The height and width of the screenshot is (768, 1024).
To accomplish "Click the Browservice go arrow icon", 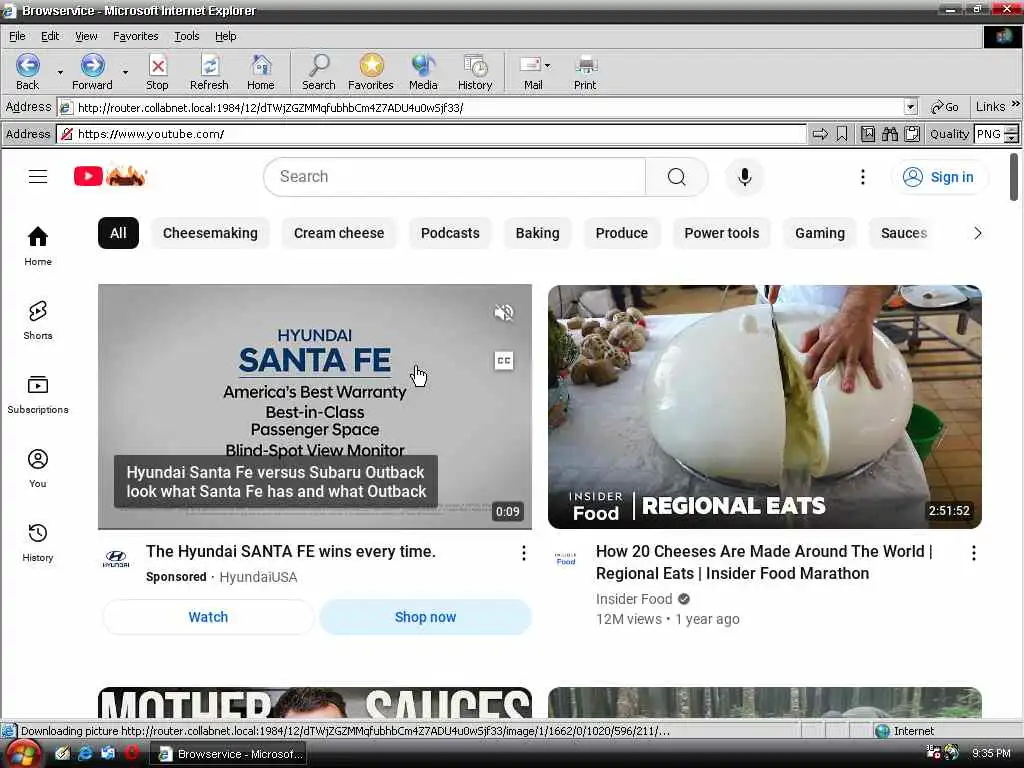I will pyautogui.click(x=820, y=134).
